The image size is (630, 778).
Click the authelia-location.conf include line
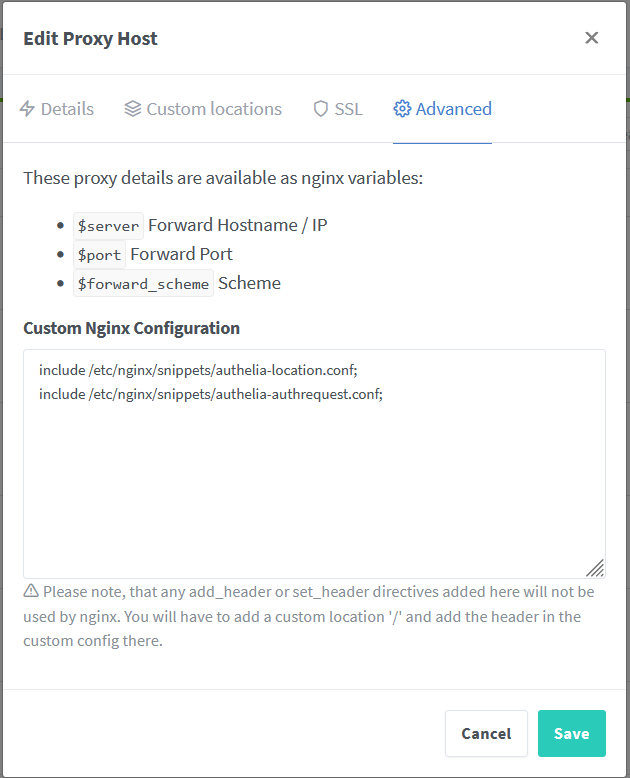198,370
